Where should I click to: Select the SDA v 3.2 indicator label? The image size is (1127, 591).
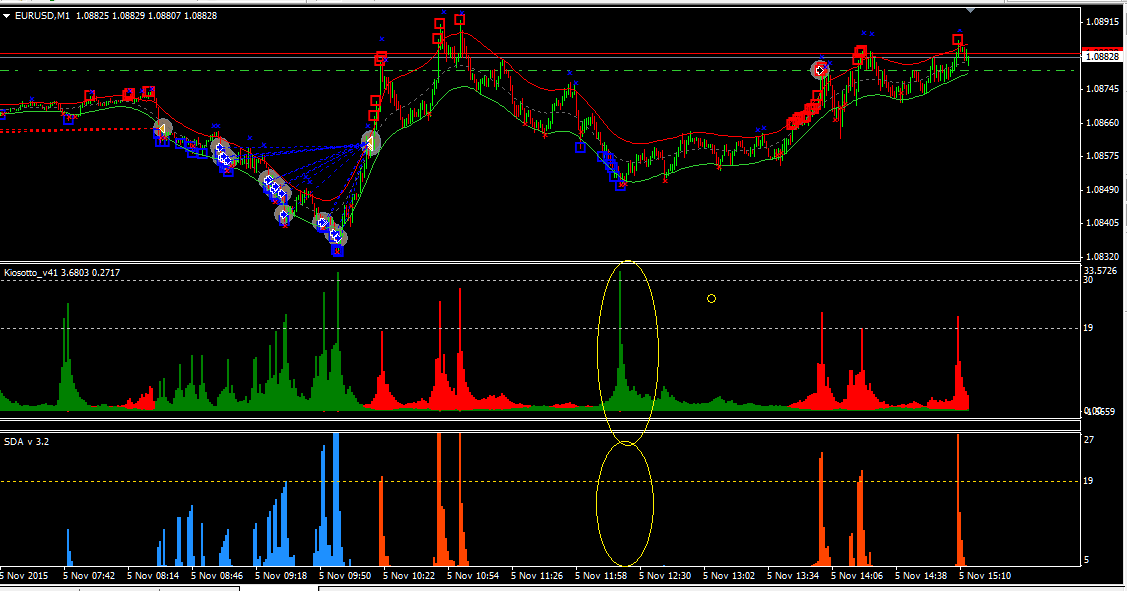click(x=27, y=441)
